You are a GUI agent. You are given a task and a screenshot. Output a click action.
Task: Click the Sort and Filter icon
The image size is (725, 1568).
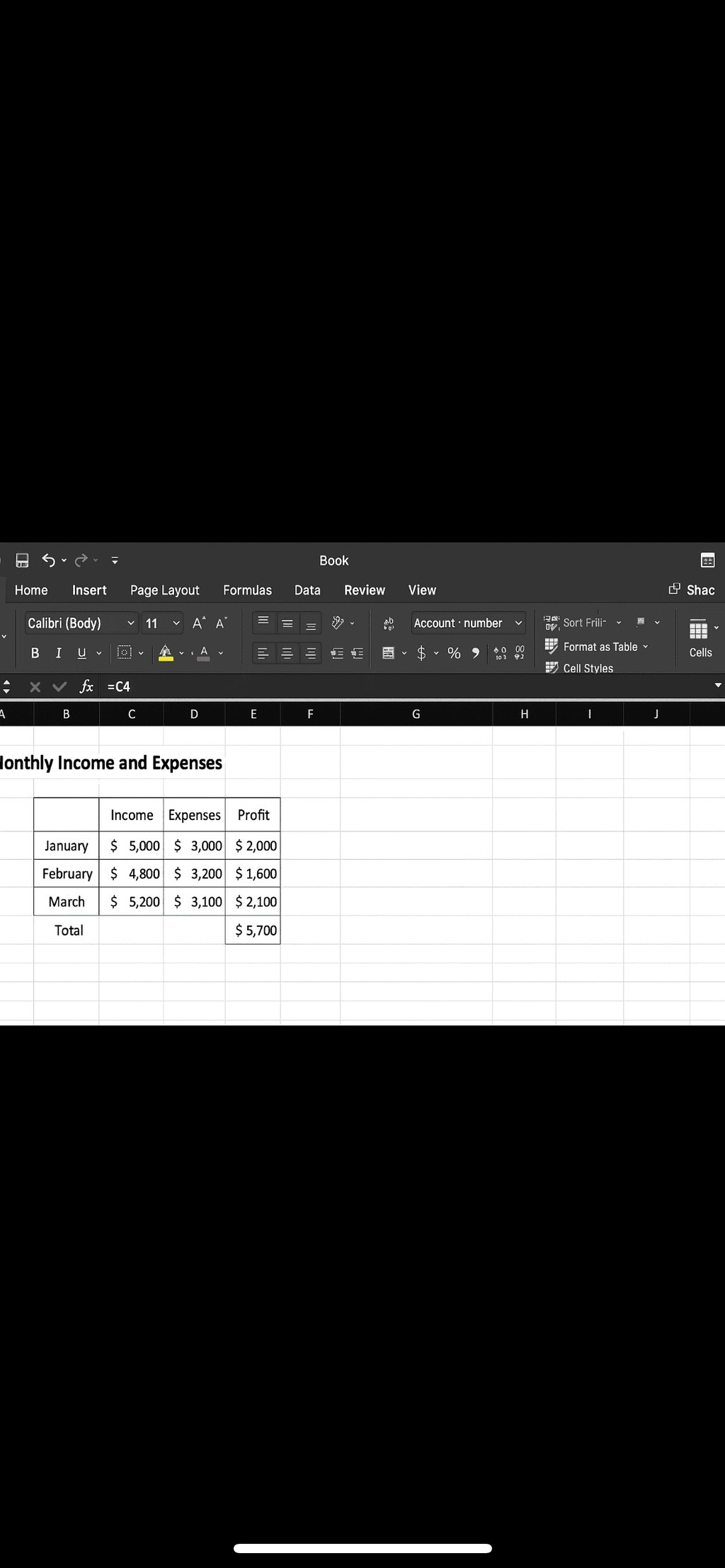(552, 623)
